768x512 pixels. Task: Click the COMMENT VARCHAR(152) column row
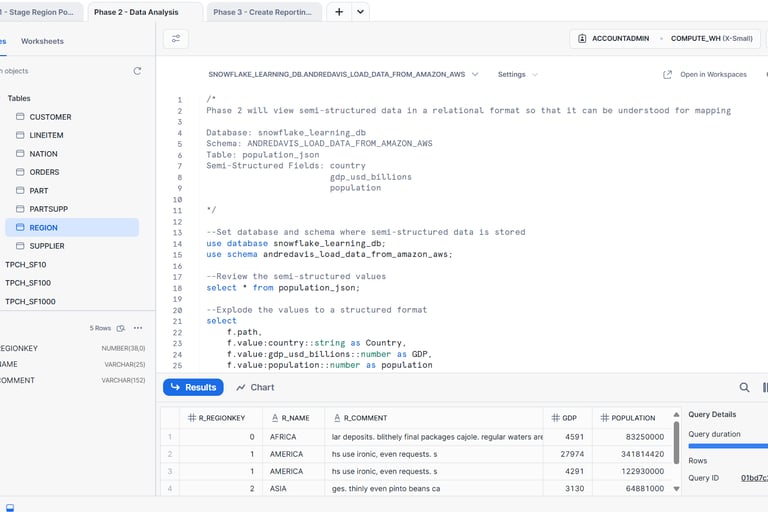[72, 380]
